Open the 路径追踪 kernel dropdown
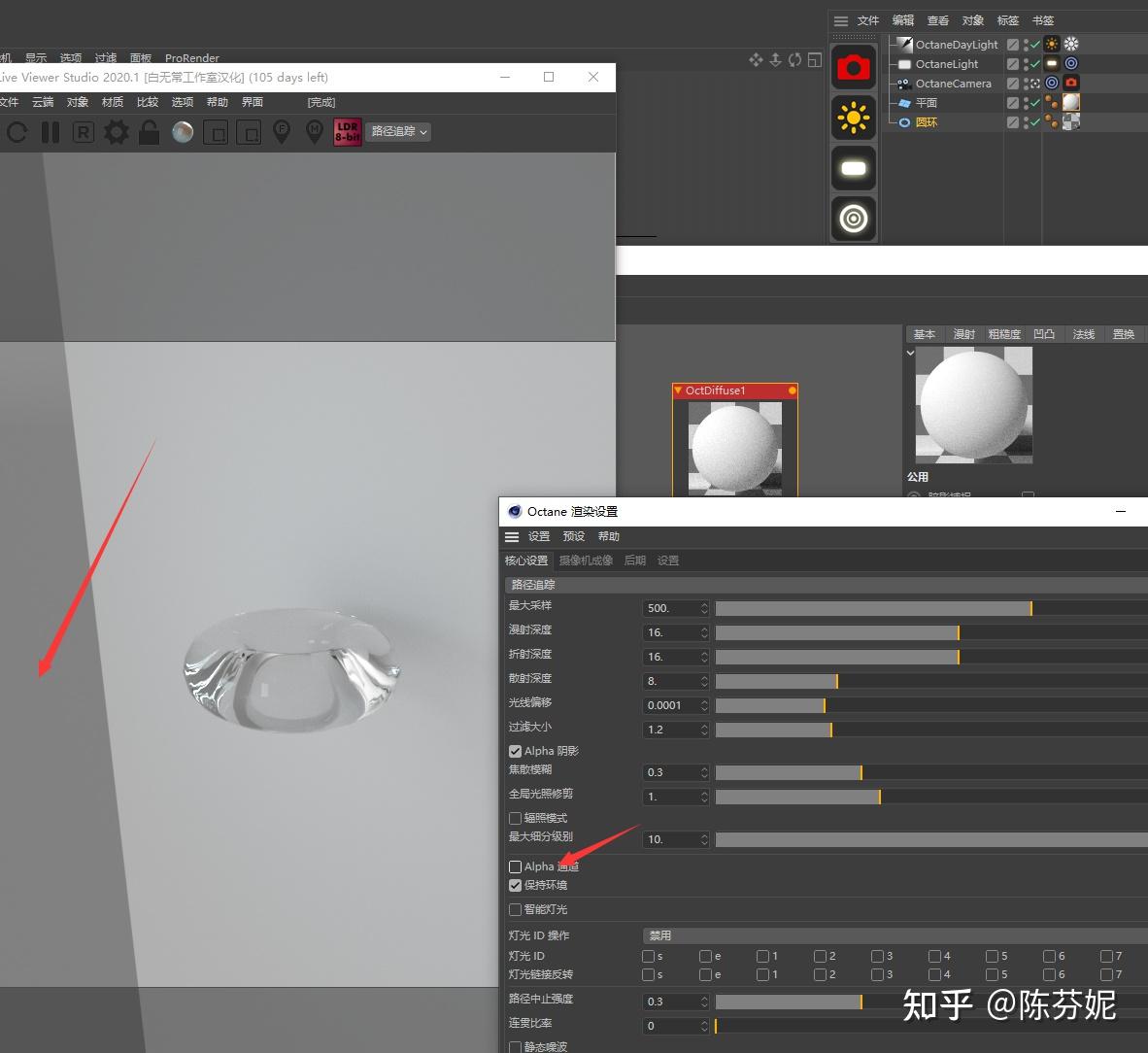 point(398,132)
